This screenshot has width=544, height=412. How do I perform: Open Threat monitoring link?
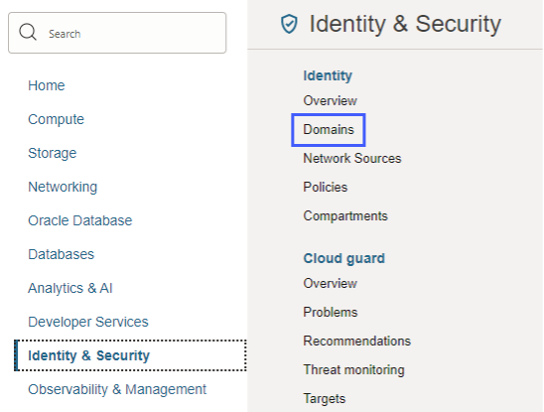(x=354, y=370)
